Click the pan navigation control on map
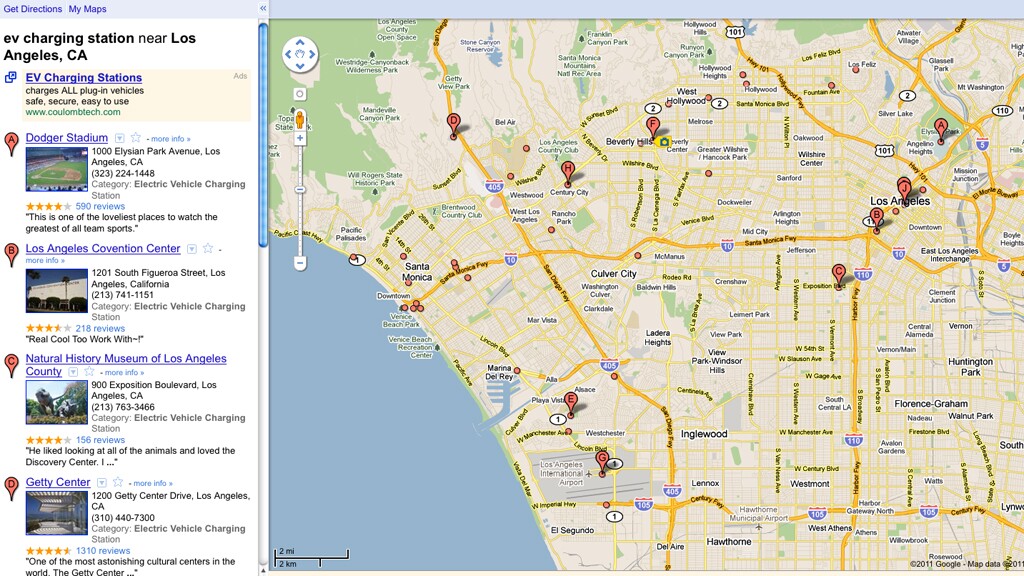Screen dimensions: 1024x576 click(300, 54)
